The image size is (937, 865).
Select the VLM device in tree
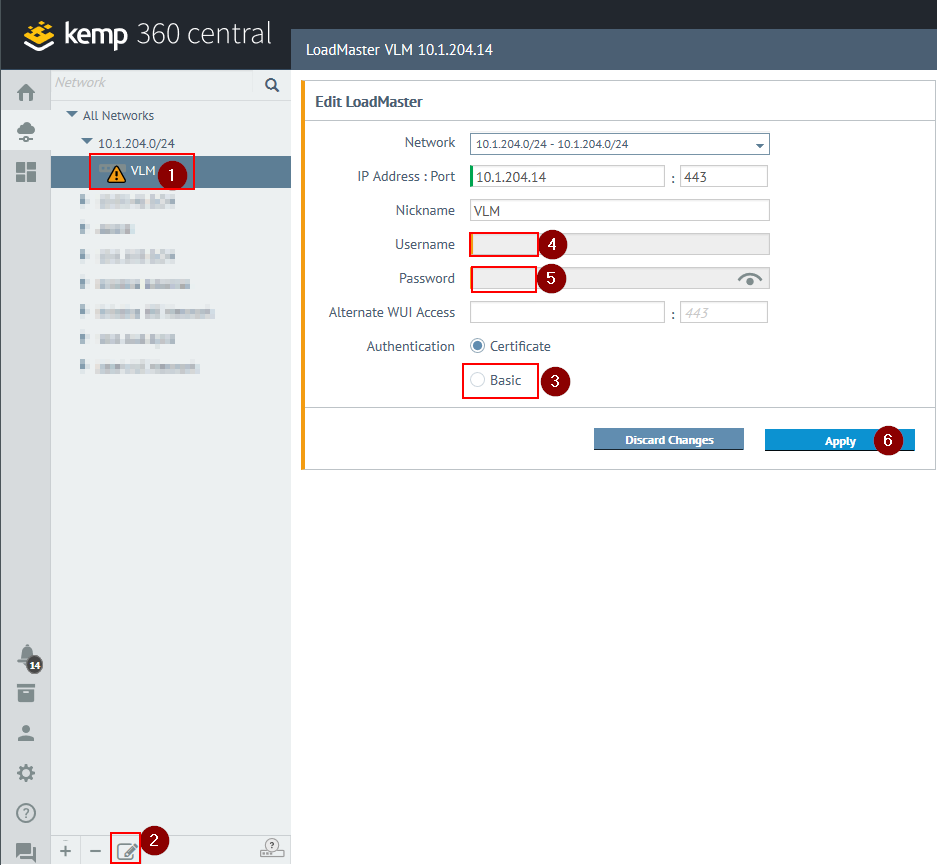(171, 172)
